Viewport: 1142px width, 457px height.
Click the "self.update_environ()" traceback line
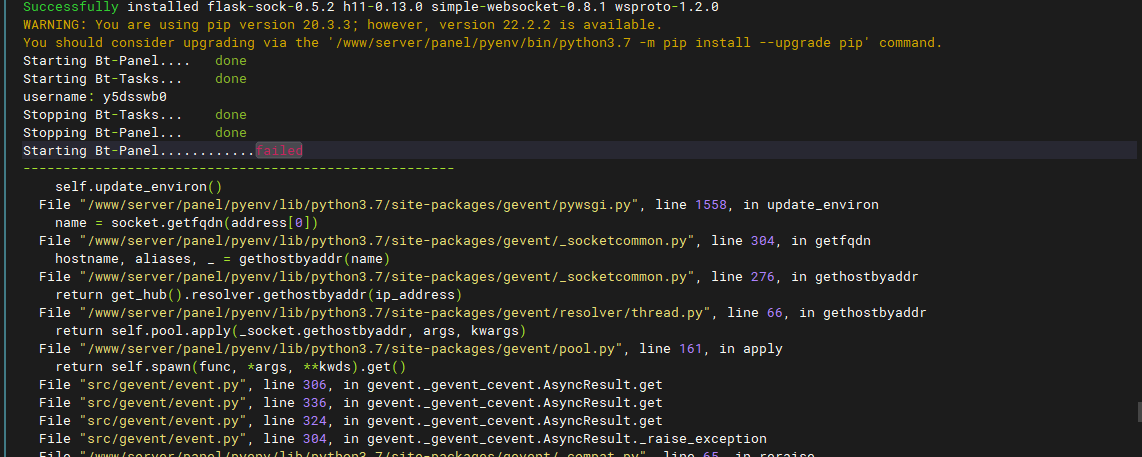pos(138,187)
